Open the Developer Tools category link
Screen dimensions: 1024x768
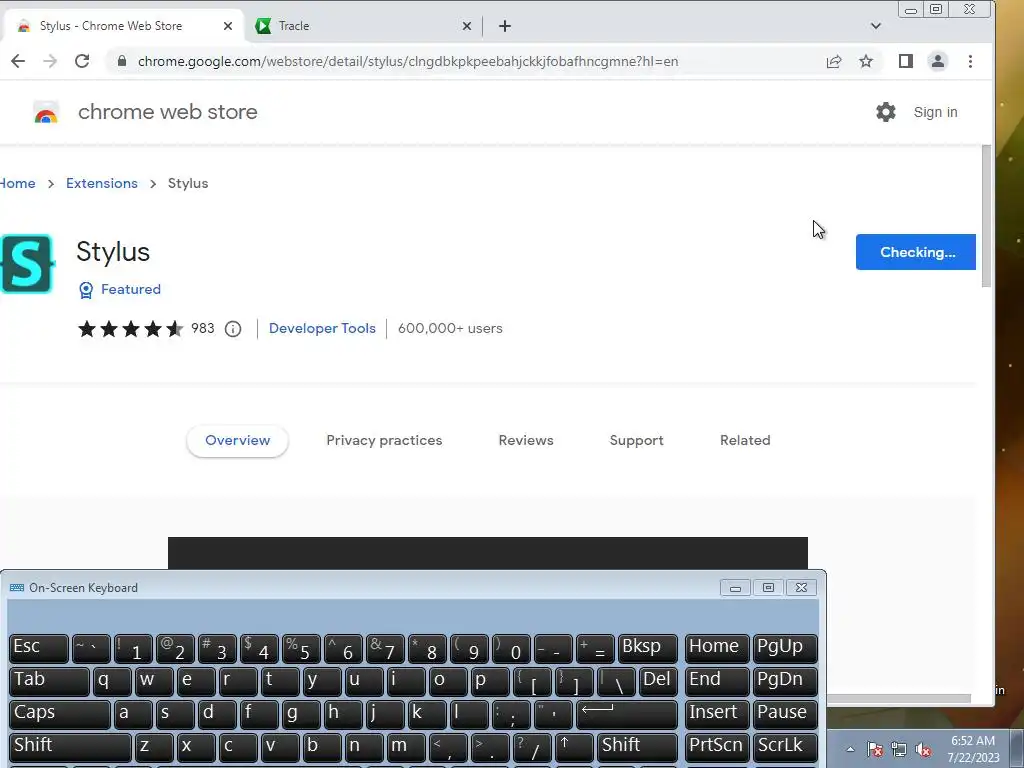[x=322, y=328]
